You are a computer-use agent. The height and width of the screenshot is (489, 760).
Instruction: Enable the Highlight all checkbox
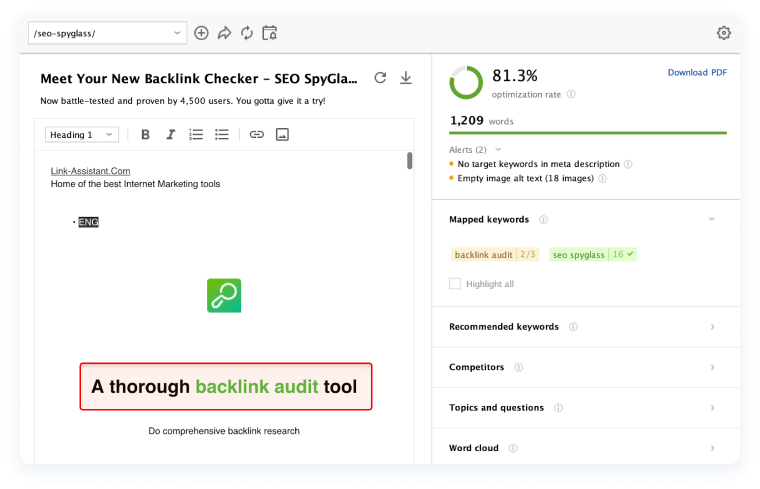[455, 284]
